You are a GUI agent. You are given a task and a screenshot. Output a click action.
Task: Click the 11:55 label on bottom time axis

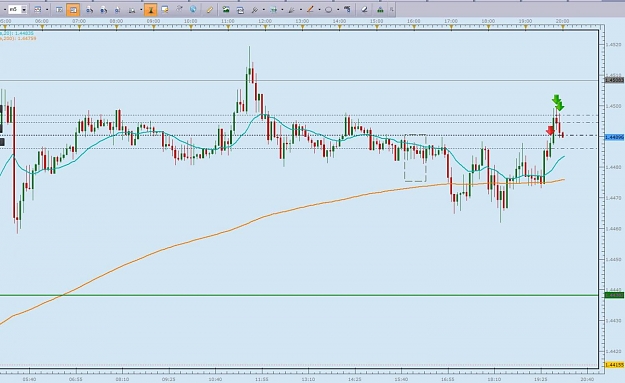(262, 379)
